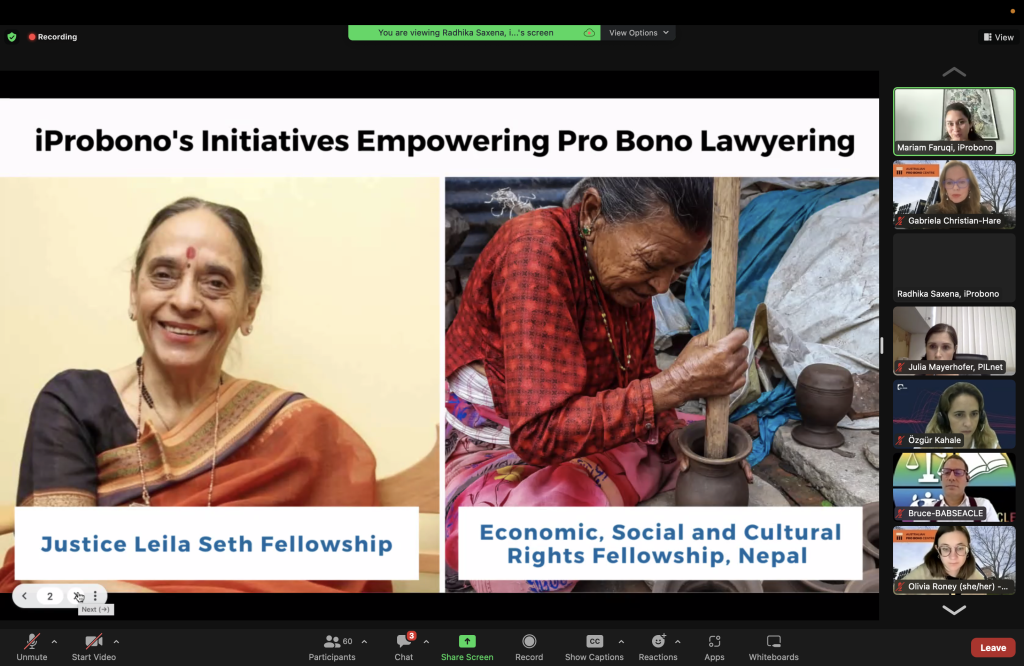Select Julia Mayerhofer's video thumbnail
Image resolution: width=1024 pixels, height=666 pixels.
[x=954, y=341]
